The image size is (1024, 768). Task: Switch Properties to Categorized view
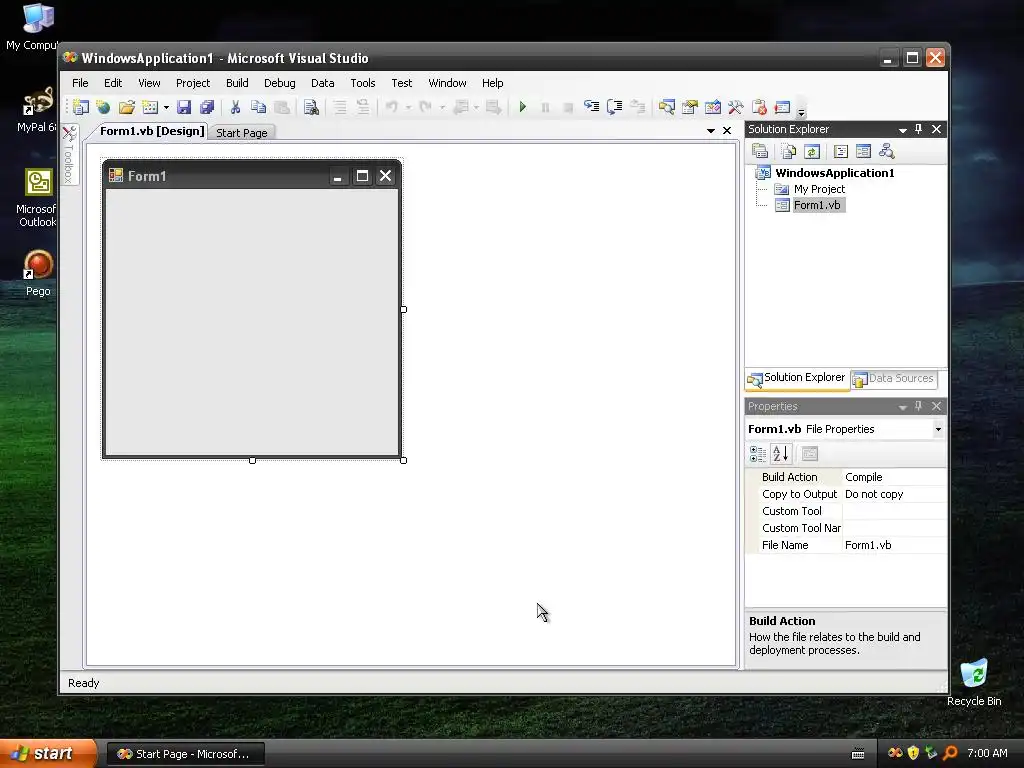point(758,454)
